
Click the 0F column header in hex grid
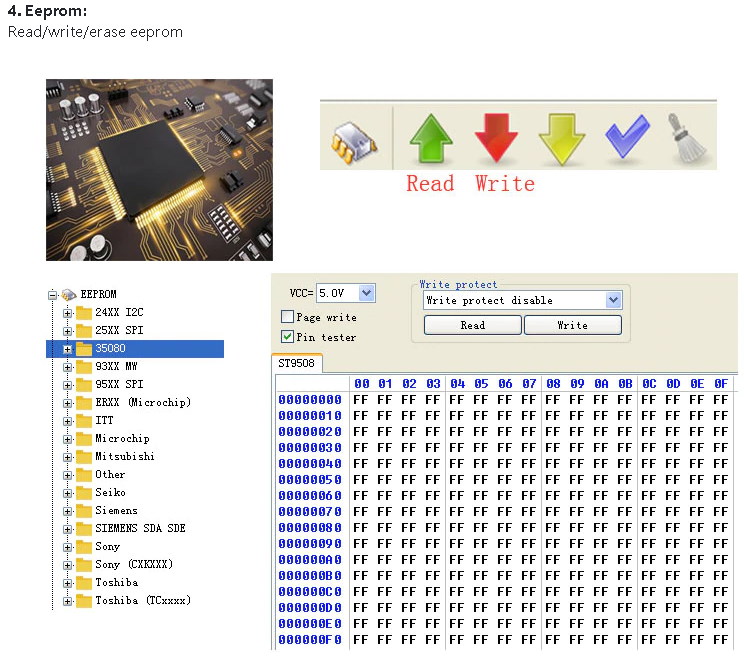[x=721, y=384]
